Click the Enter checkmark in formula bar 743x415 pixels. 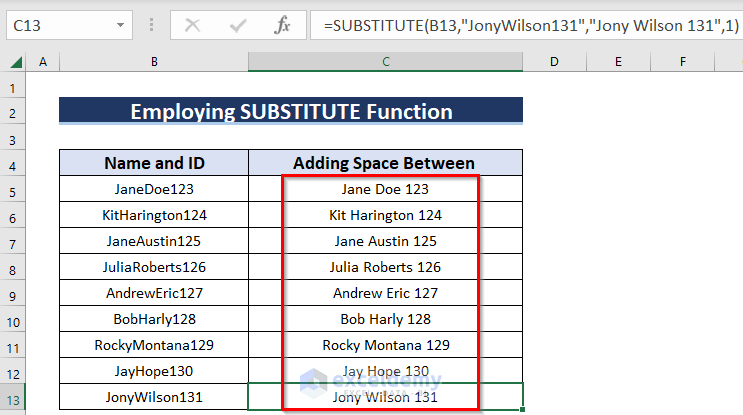[x=239, y=24]
